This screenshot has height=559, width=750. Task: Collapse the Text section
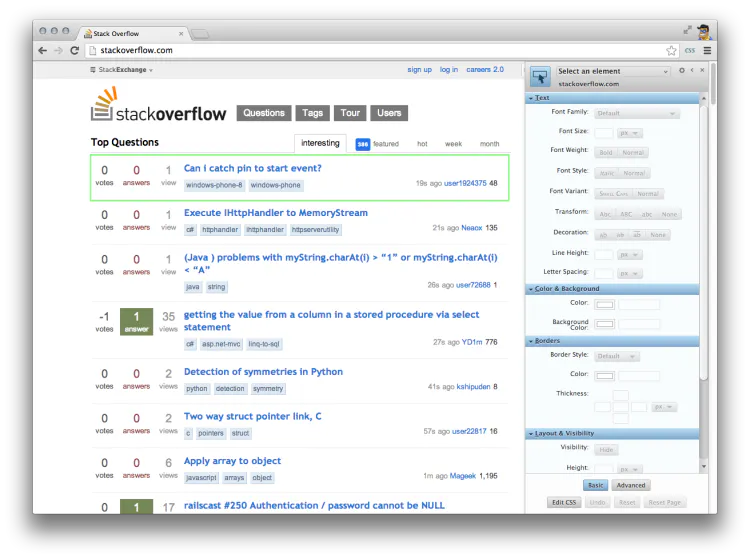[612, 98]
